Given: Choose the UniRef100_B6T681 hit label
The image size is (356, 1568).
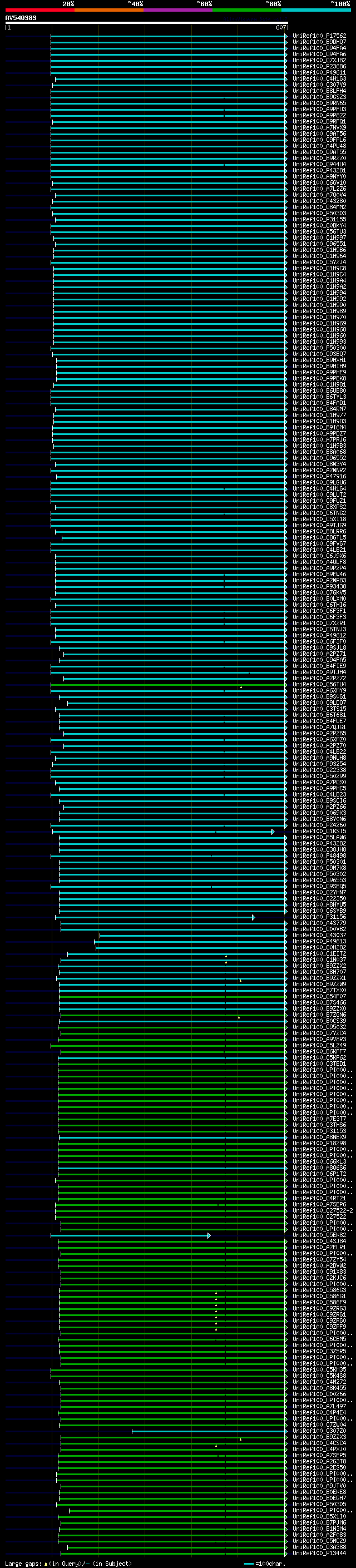Looking at the screenshot, I should (x=319, y=715).
